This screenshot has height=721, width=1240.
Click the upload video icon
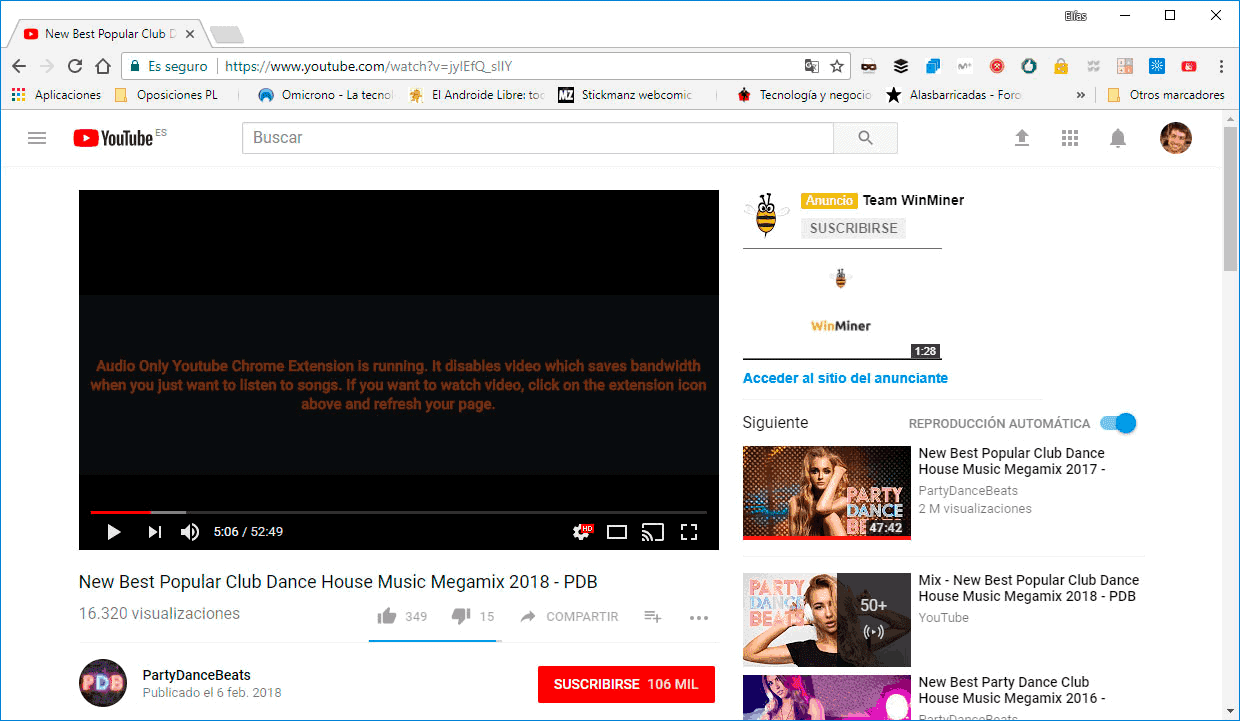point(1022,138)
